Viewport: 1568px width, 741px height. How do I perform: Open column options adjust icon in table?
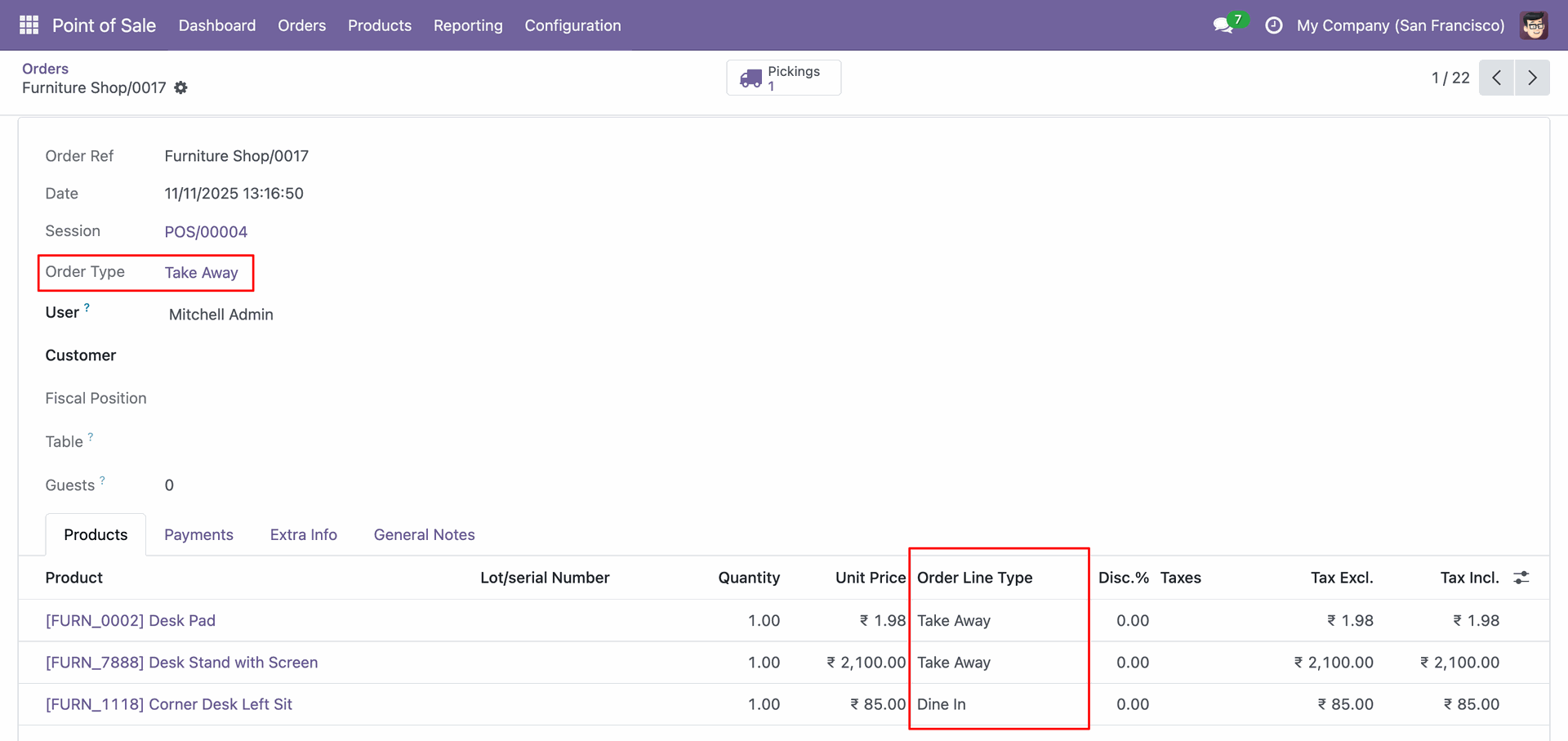[x=1521, y=578]
